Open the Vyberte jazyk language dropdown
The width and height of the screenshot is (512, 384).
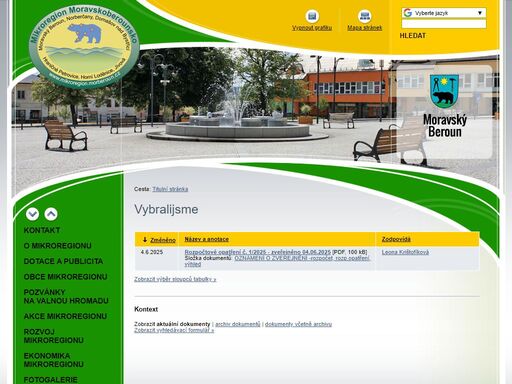point(444,13)
